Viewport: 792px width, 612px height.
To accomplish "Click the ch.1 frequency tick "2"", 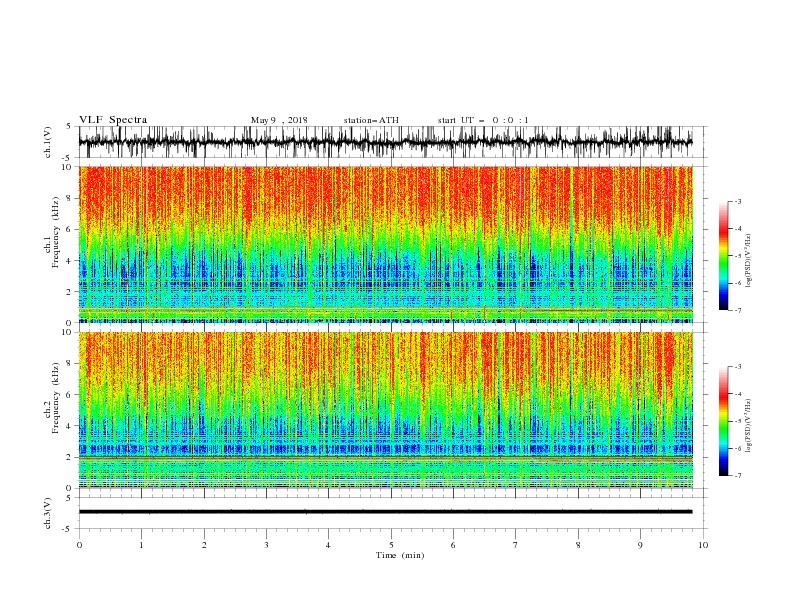I will tap(69, 292).
